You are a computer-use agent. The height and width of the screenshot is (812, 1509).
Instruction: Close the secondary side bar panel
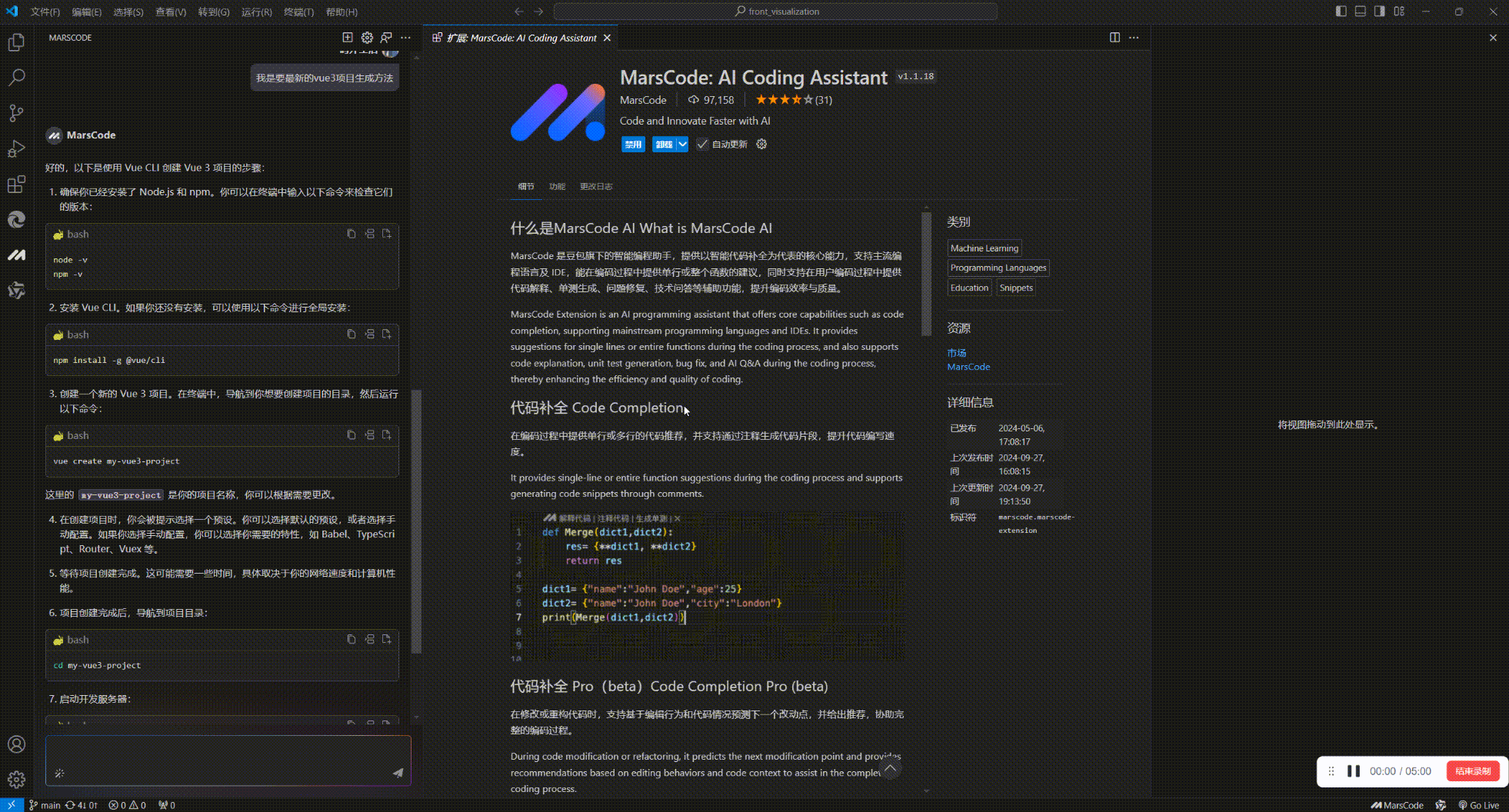tap(1493, 38)
